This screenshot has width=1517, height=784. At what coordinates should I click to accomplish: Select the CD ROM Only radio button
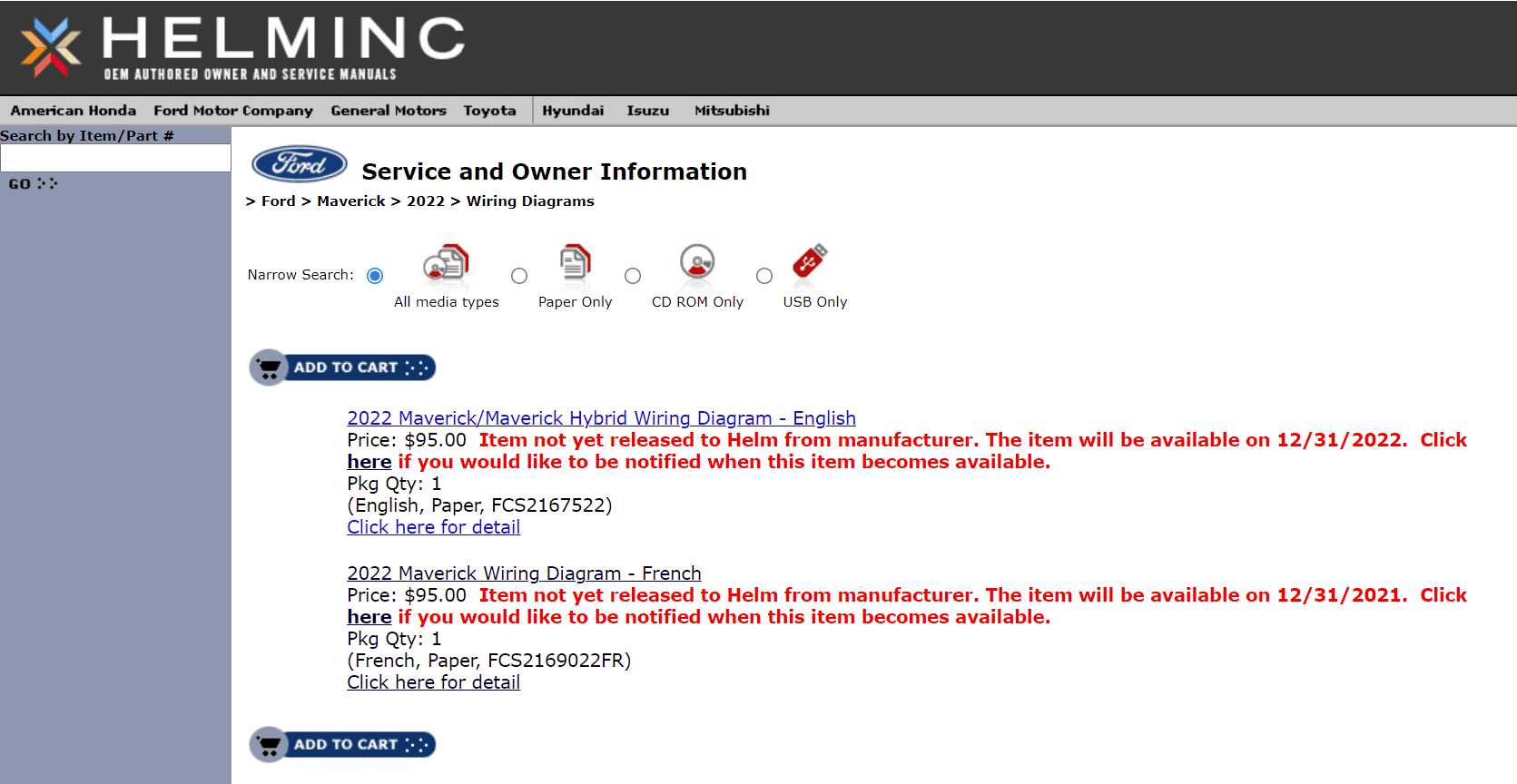[x=633, y=276]
